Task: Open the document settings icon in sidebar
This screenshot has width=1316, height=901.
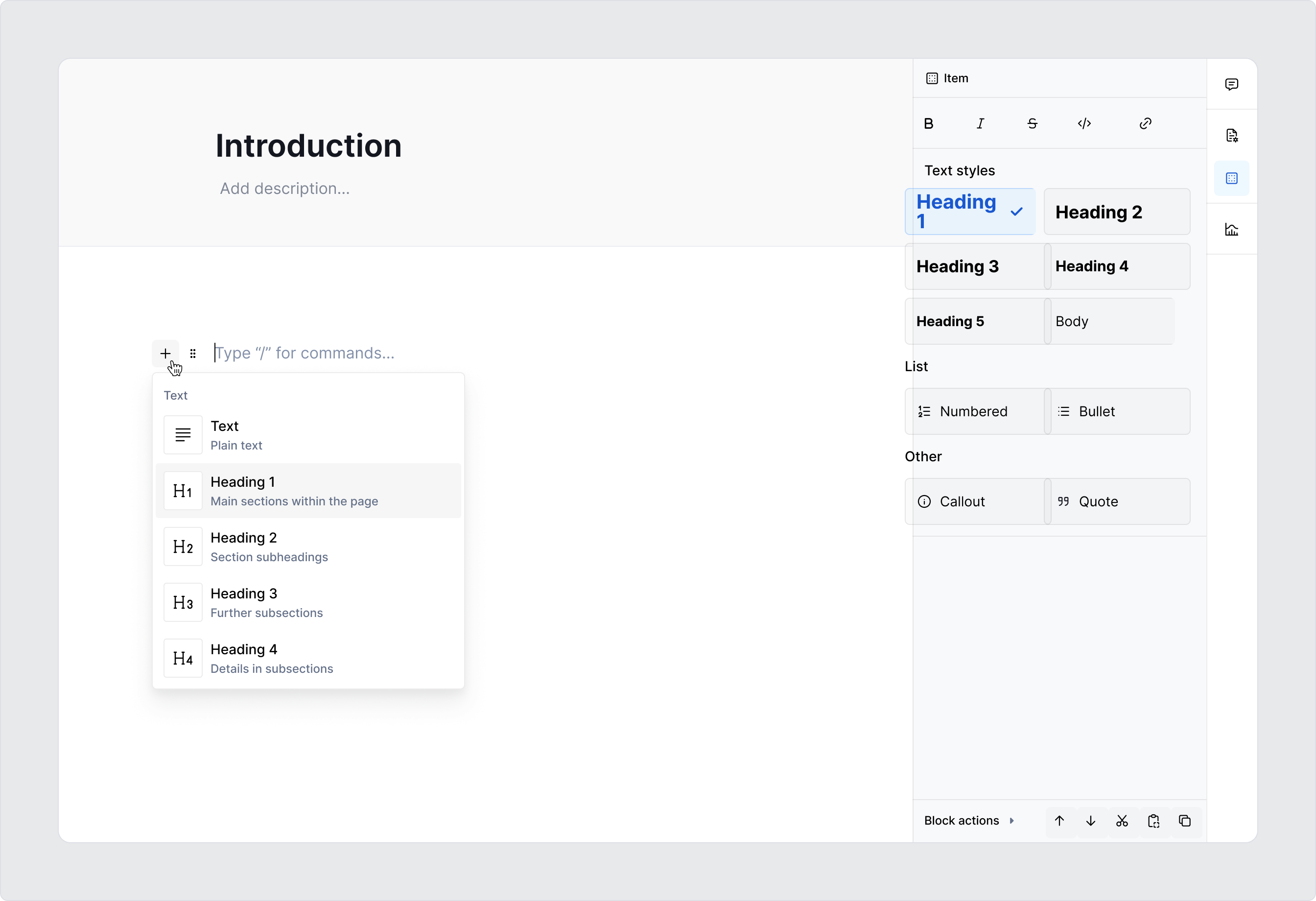Action: pos(1232,135)
